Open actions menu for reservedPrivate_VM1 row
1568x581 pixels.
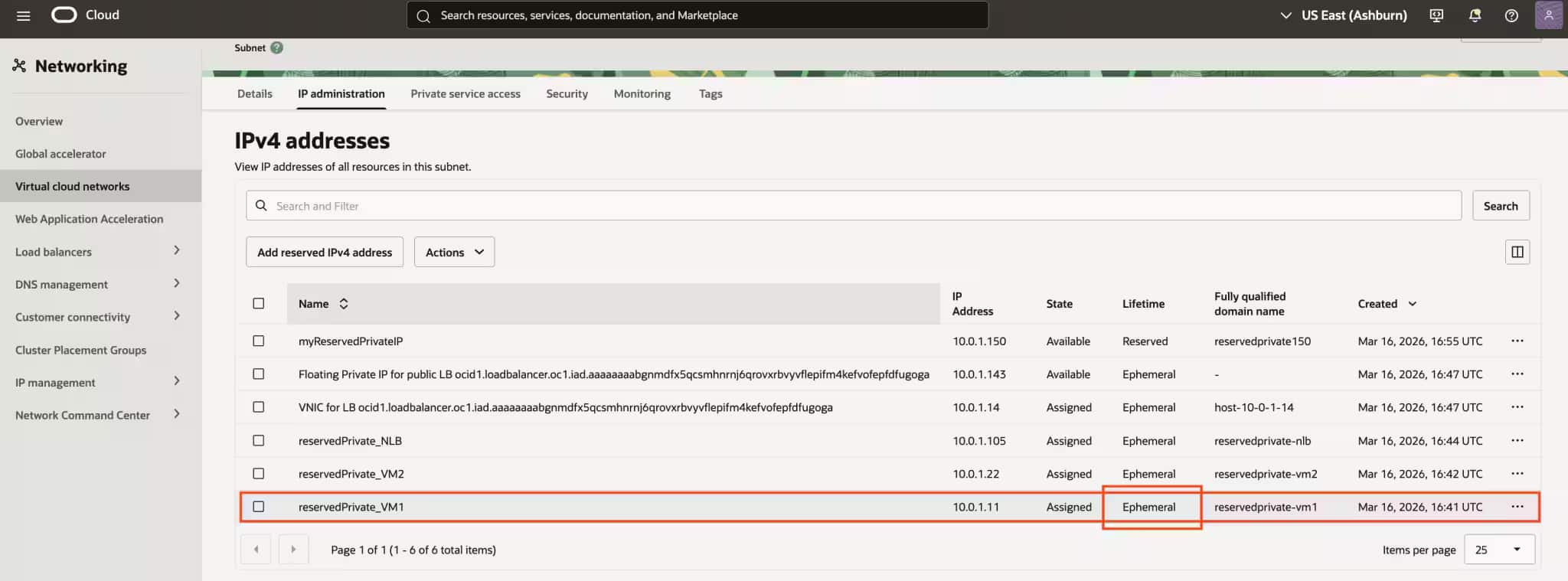pos(1517,506)
